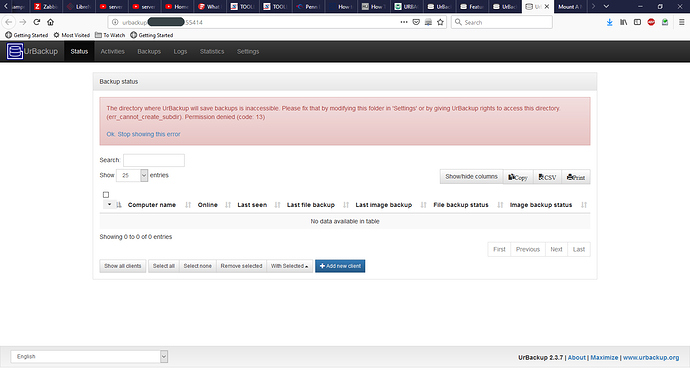Open the Firefox hamburger menu
The height and width of the screenshot is (370, 690).
tap(681, 22)
